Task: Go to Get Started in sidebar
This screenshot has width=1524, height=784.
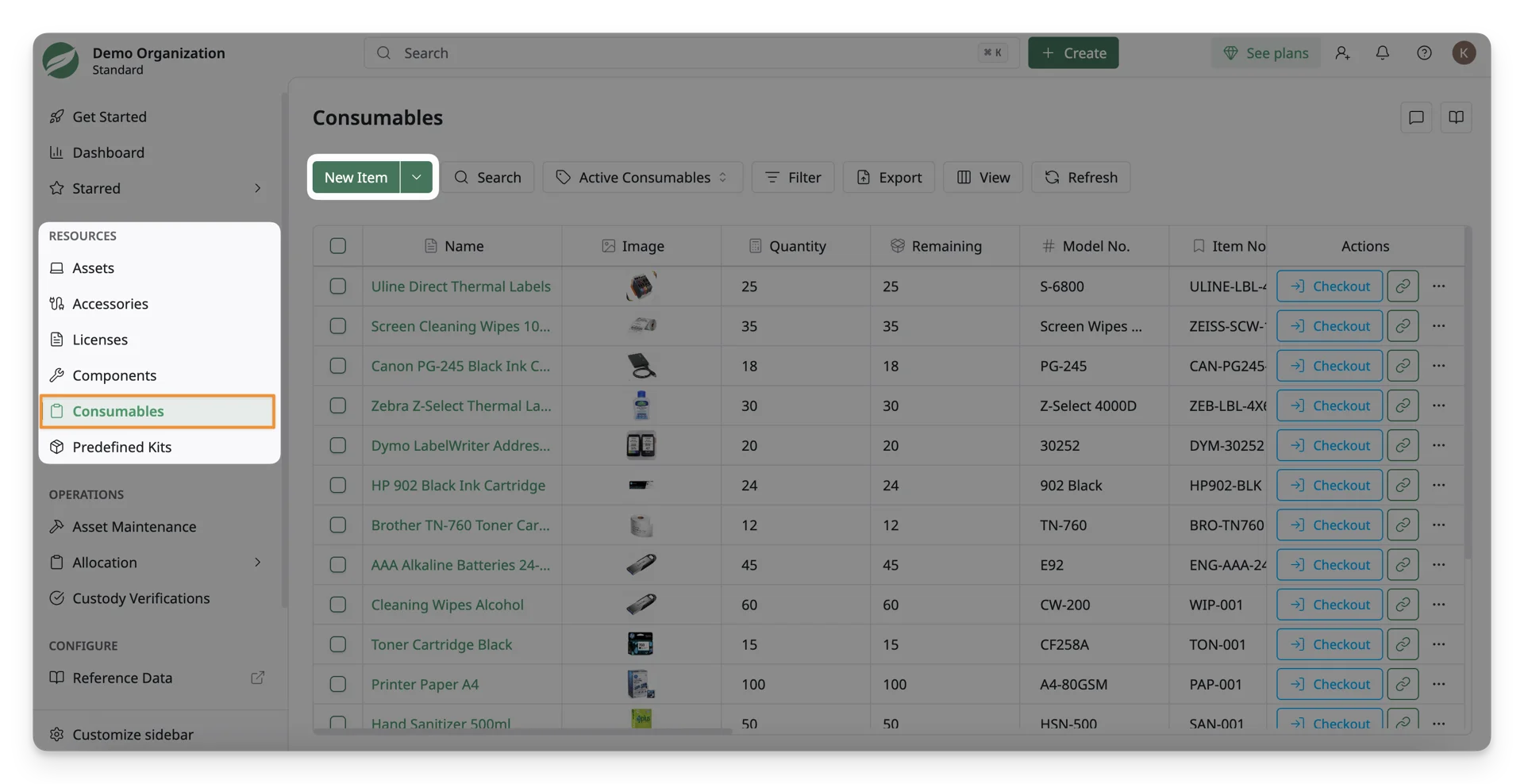Action: tap(156, 117)
